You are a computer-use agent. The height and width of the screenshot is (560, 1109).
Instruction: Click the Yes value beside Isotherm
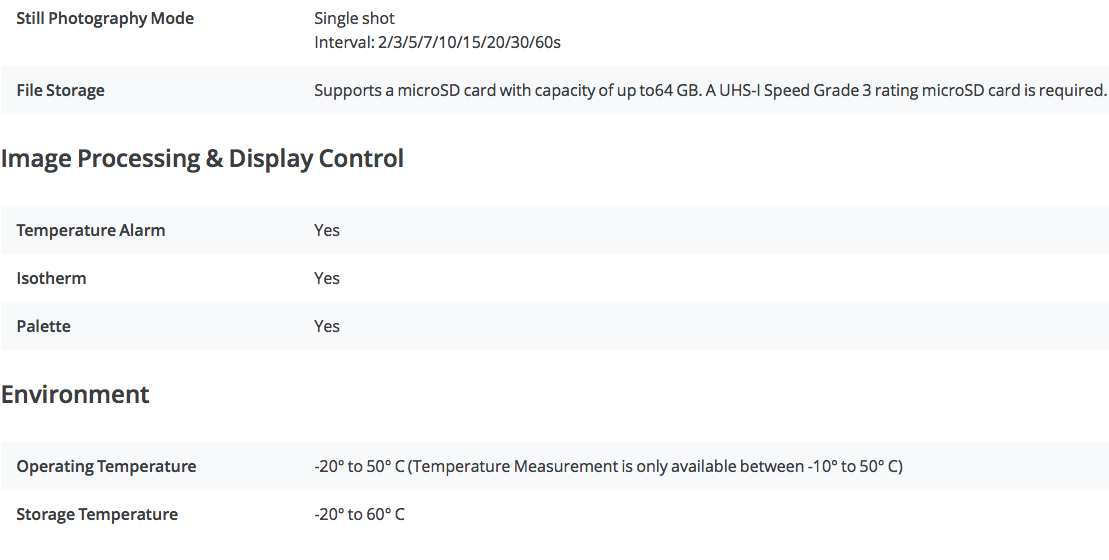pos(327,279)
